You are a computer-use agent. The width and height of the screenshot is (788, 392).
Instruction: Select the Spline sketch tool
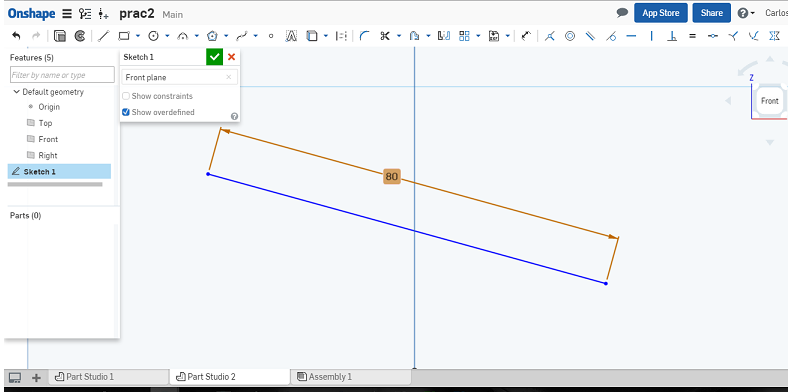pyautogui.click(x=242, y=36)
